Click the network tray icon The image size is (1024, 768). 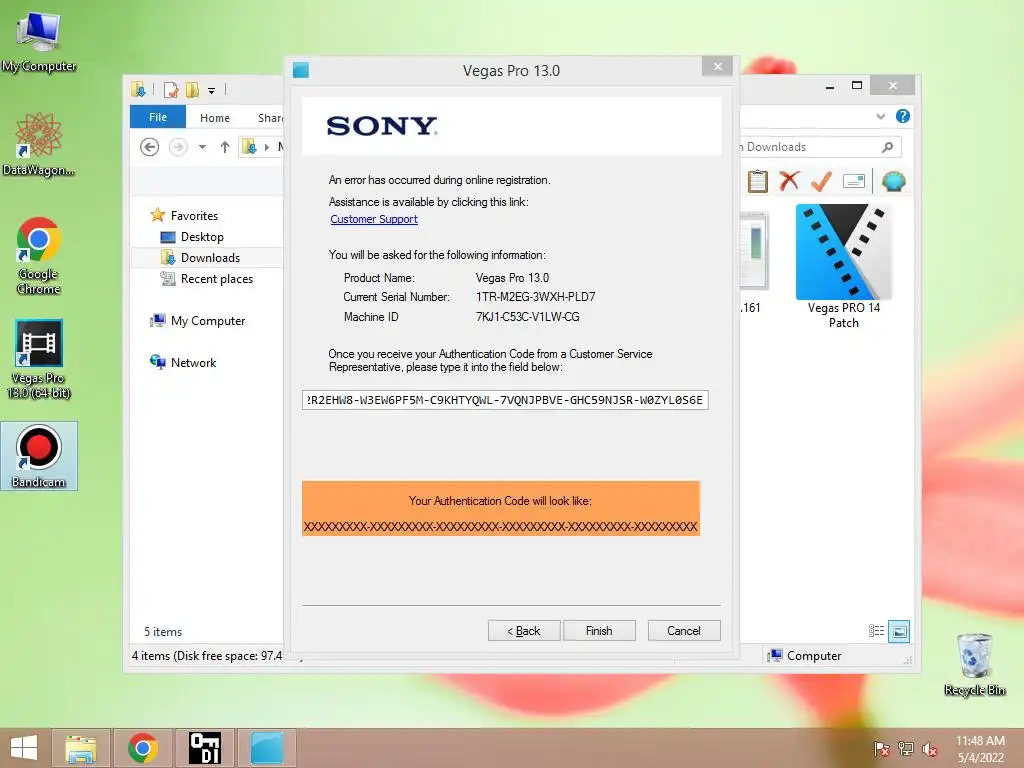click(906, 749)
